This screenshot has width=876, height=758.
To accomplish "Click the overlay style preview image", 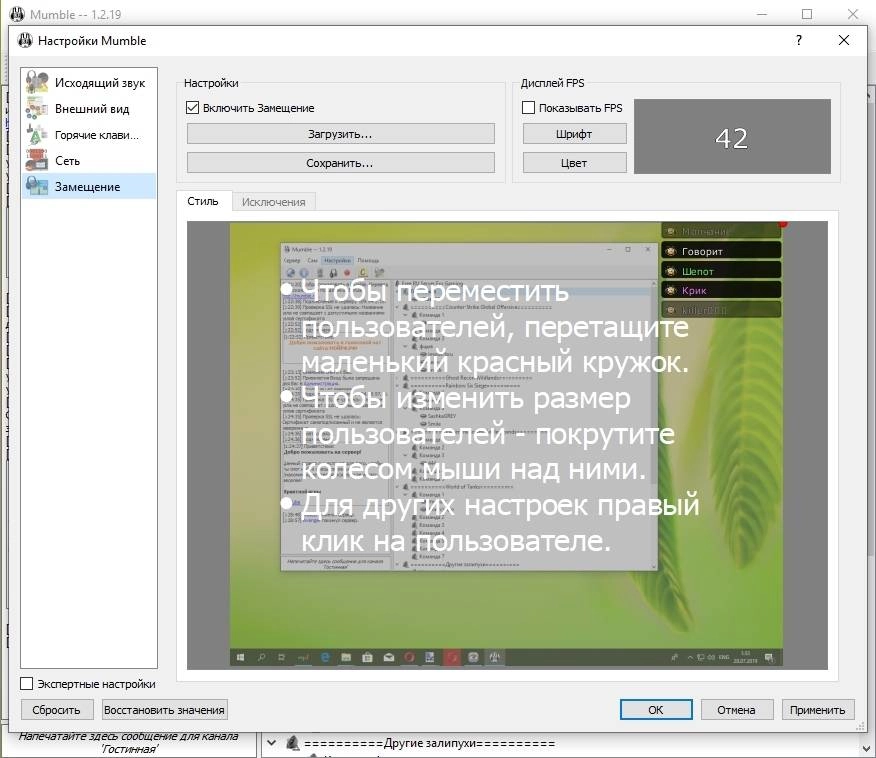I will click(x=507, y=445).
